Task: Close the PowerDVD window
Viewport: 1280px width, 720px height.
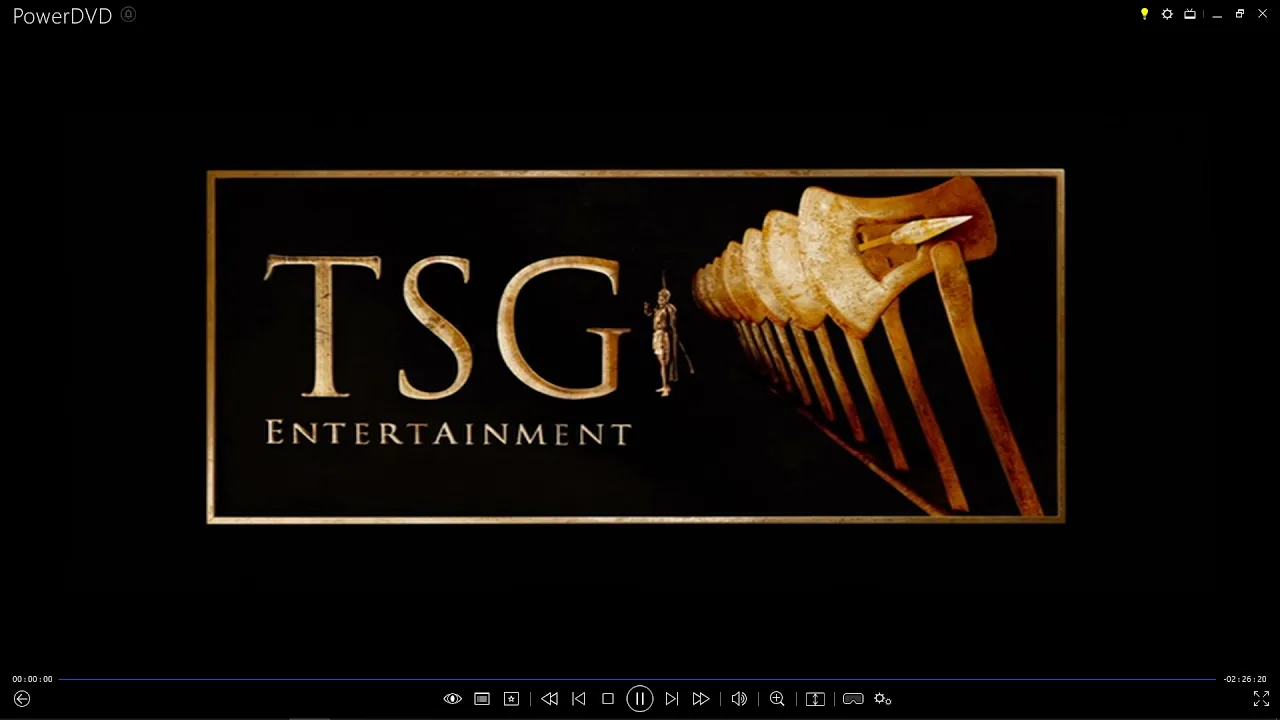Action: click(x=1263, y=14)
